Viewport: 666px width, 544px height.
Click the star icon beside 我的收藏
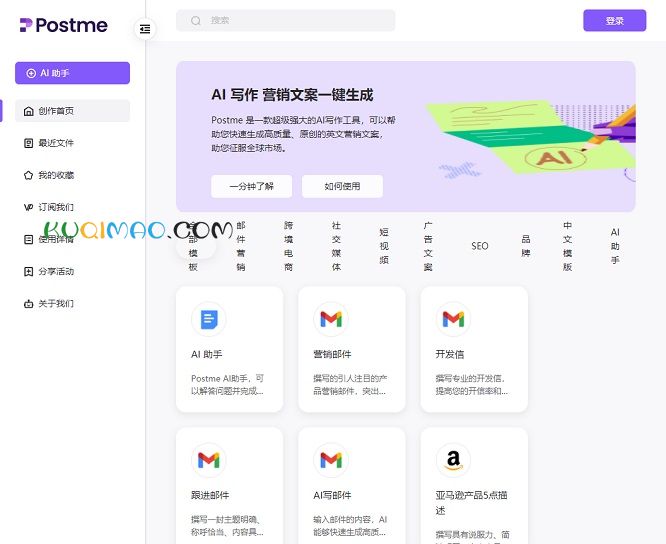point(28,175)
